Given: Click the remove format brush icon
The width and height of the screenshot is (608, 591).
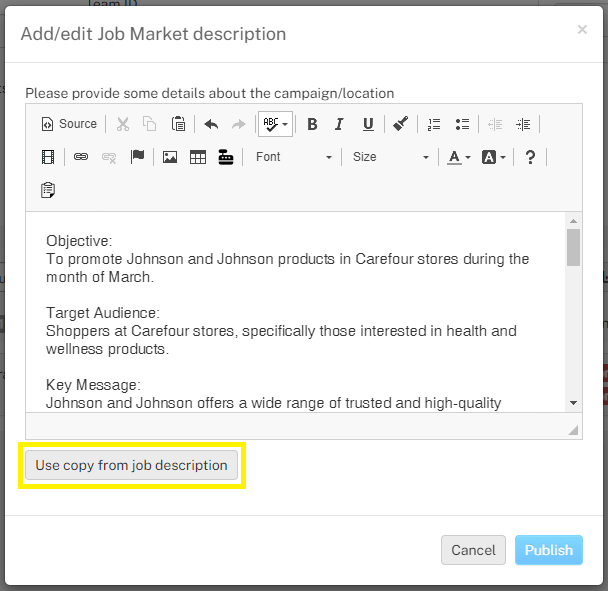Looking at the screenshot, I should [401, 124].
